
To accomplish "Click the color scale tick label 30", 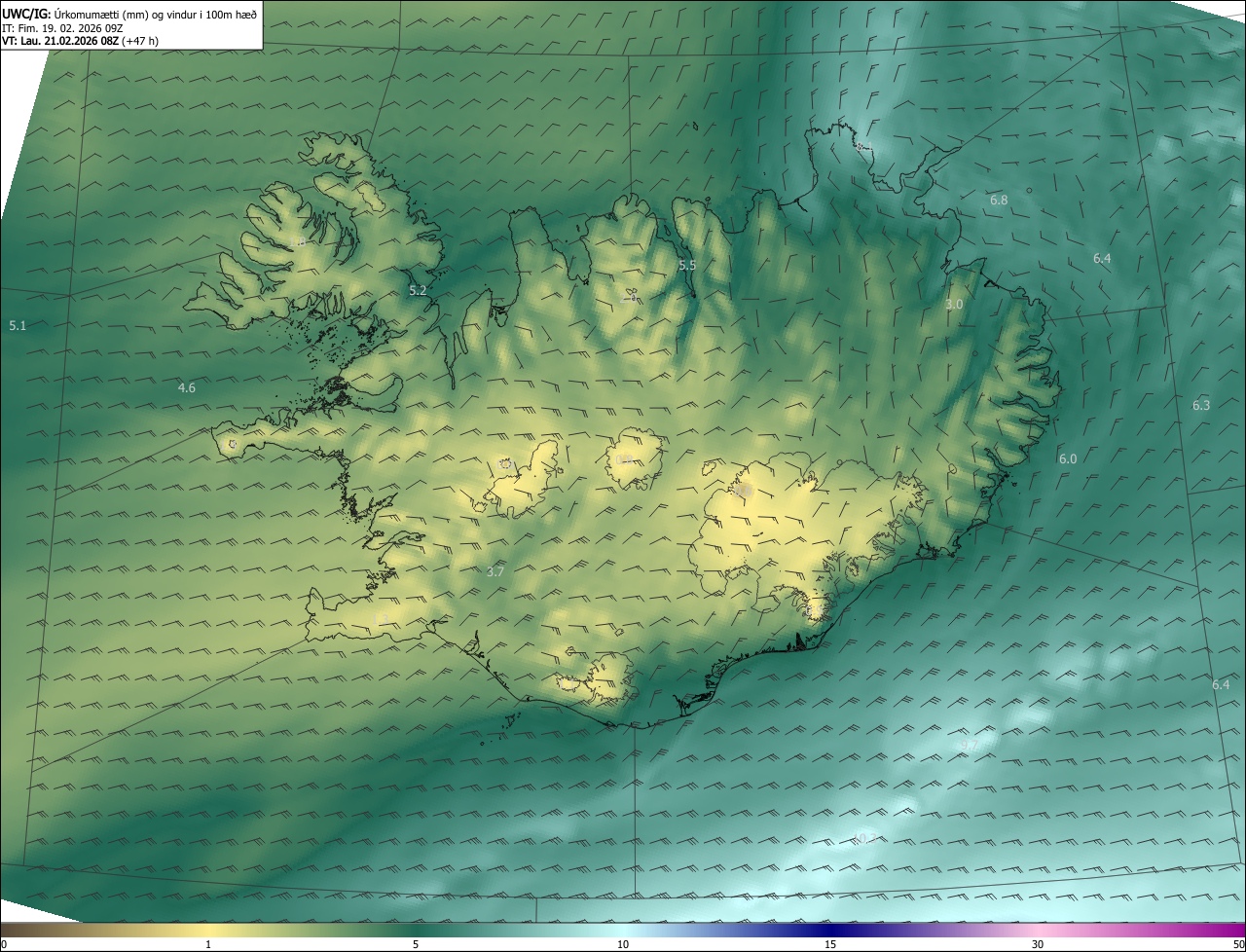I will click(x=1038, y=945).
